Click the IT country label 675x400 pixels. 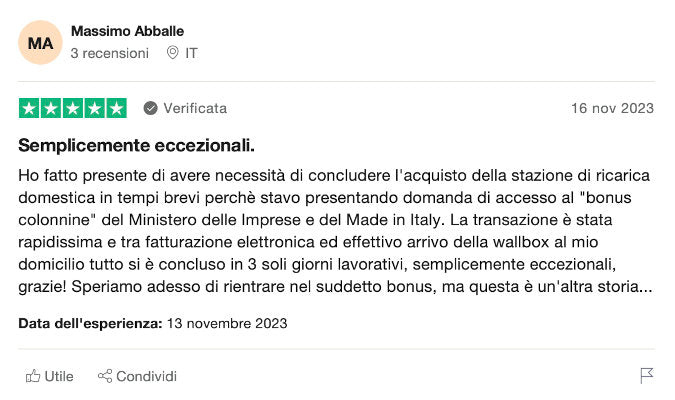191,53
